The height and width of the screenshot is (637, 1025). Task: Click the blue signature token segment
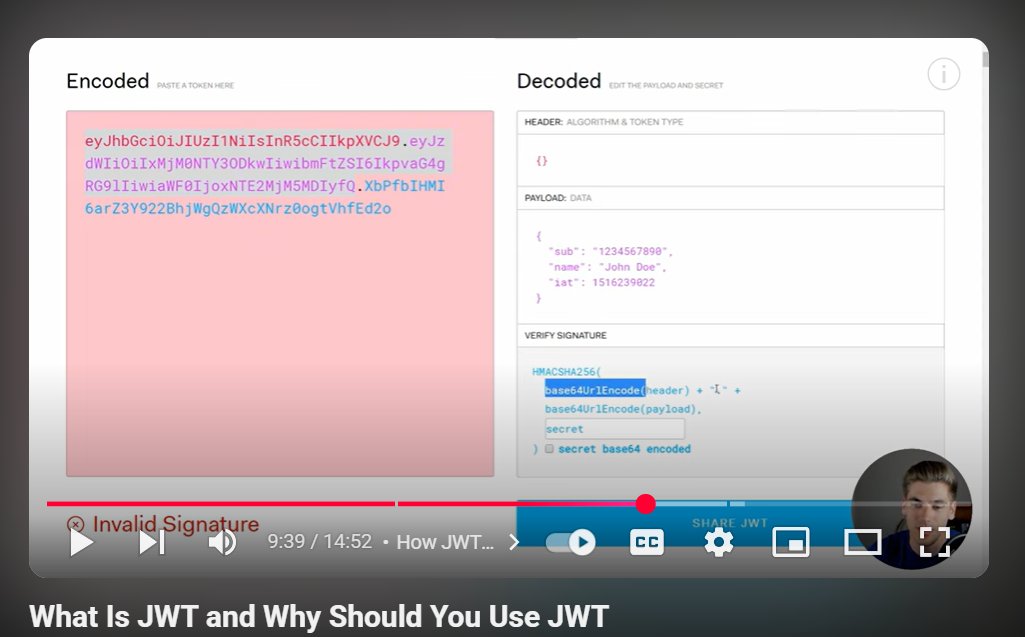click(x=265, y=198)
